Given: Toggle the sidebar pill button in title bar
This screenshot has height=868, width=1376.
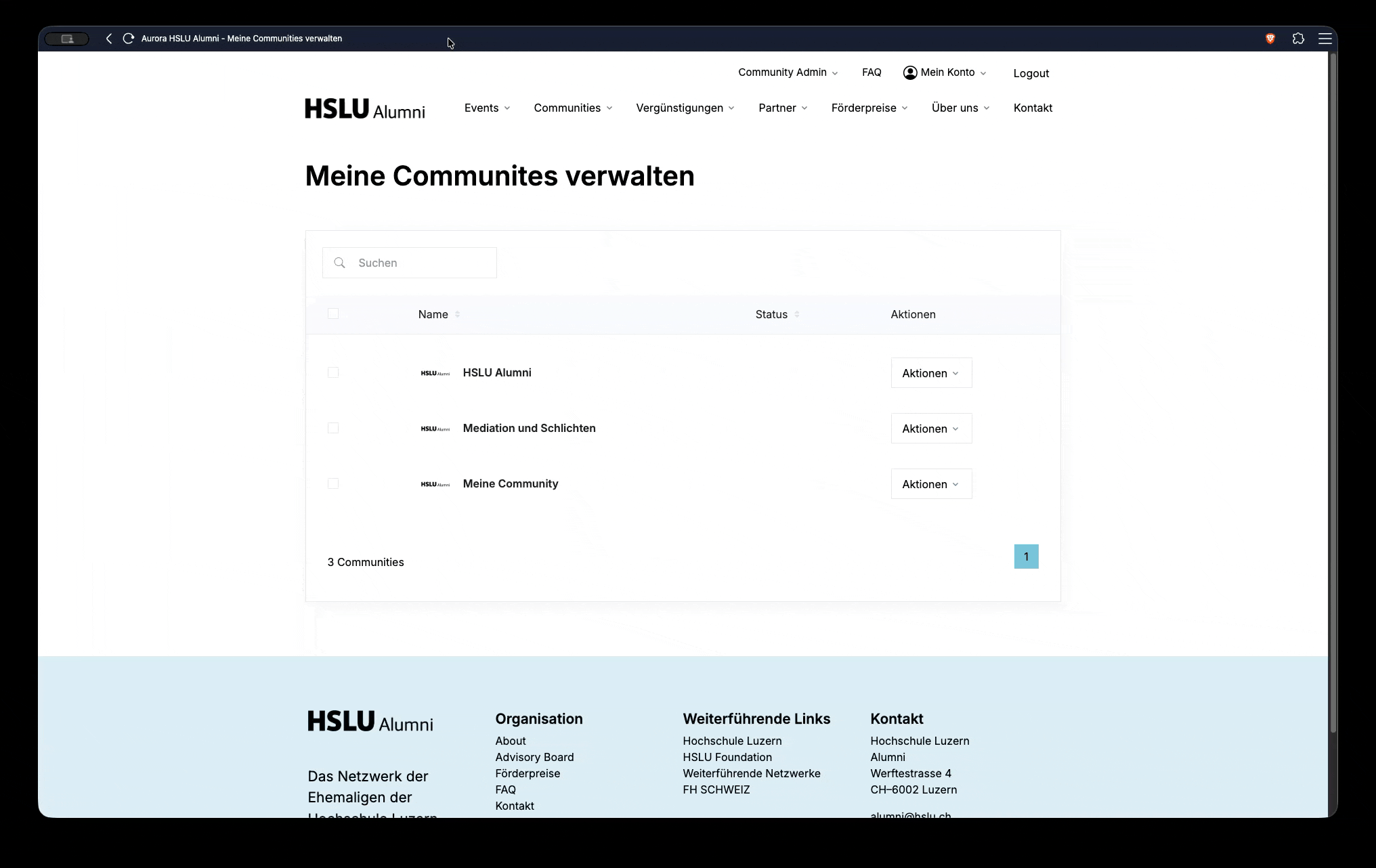Looking at the screenshot, I should pos(67,39).
